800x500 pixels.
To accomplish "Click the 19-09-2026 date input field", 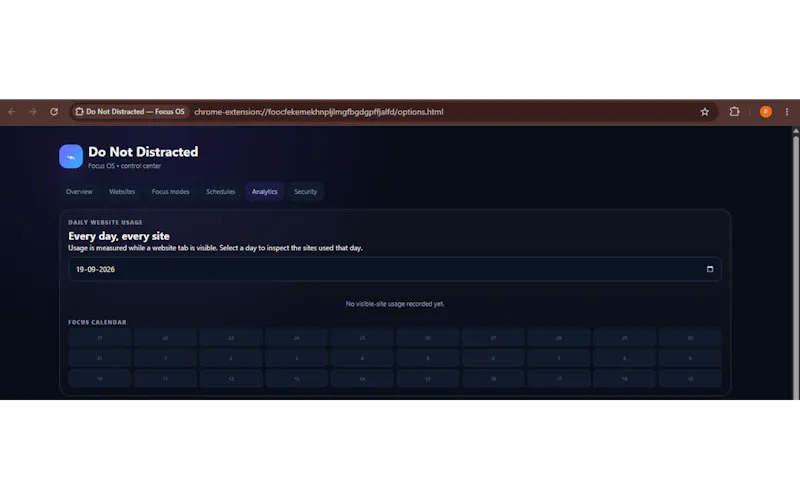I will [395, 269].
